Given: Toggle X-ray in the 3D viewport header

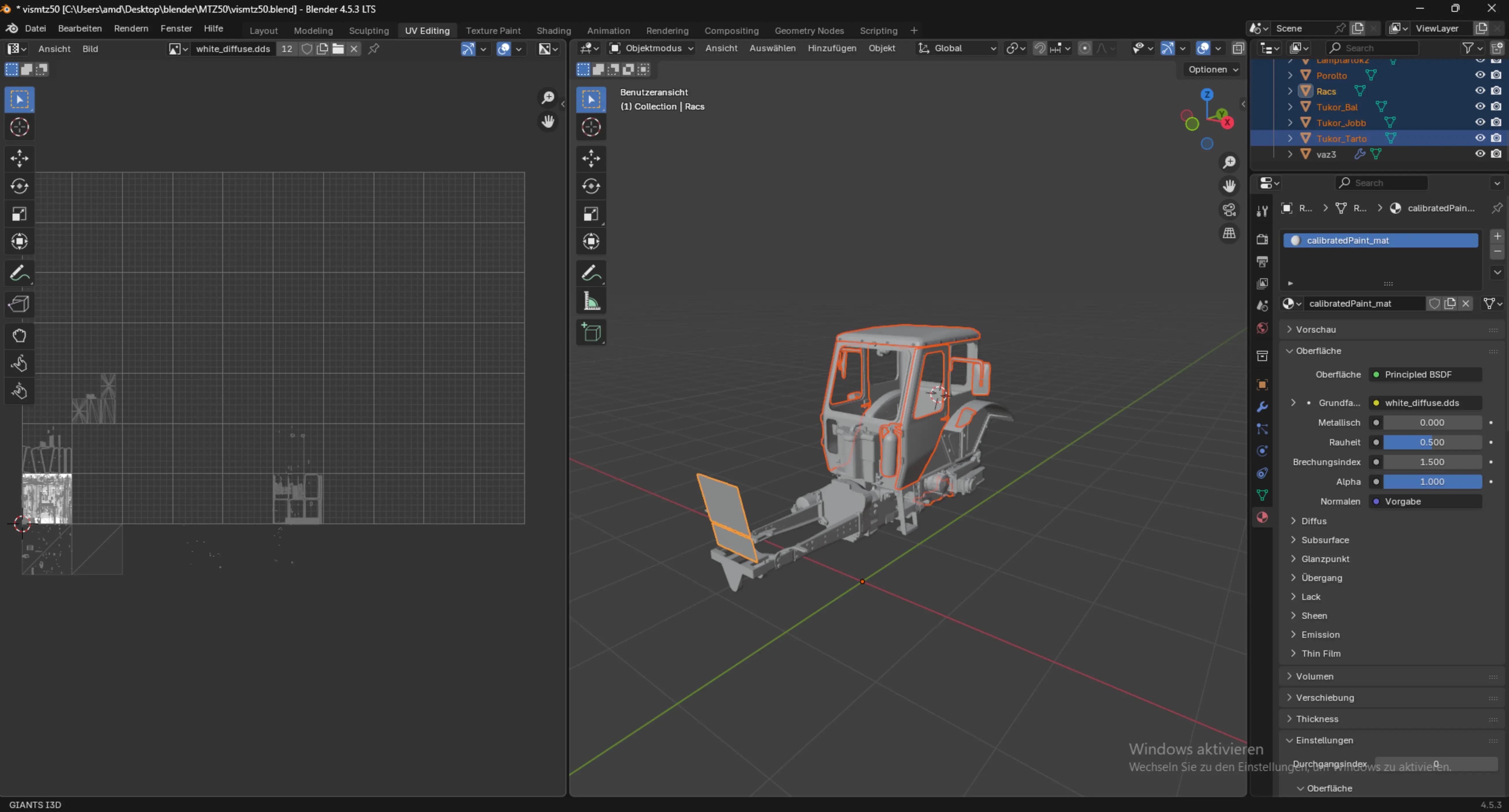Looking at the screenshot, I should [1238, 48].
